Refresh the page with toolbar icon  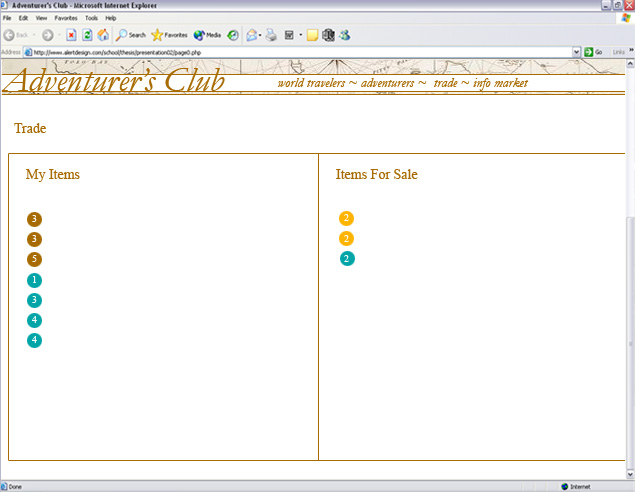(x=87, y=35)
